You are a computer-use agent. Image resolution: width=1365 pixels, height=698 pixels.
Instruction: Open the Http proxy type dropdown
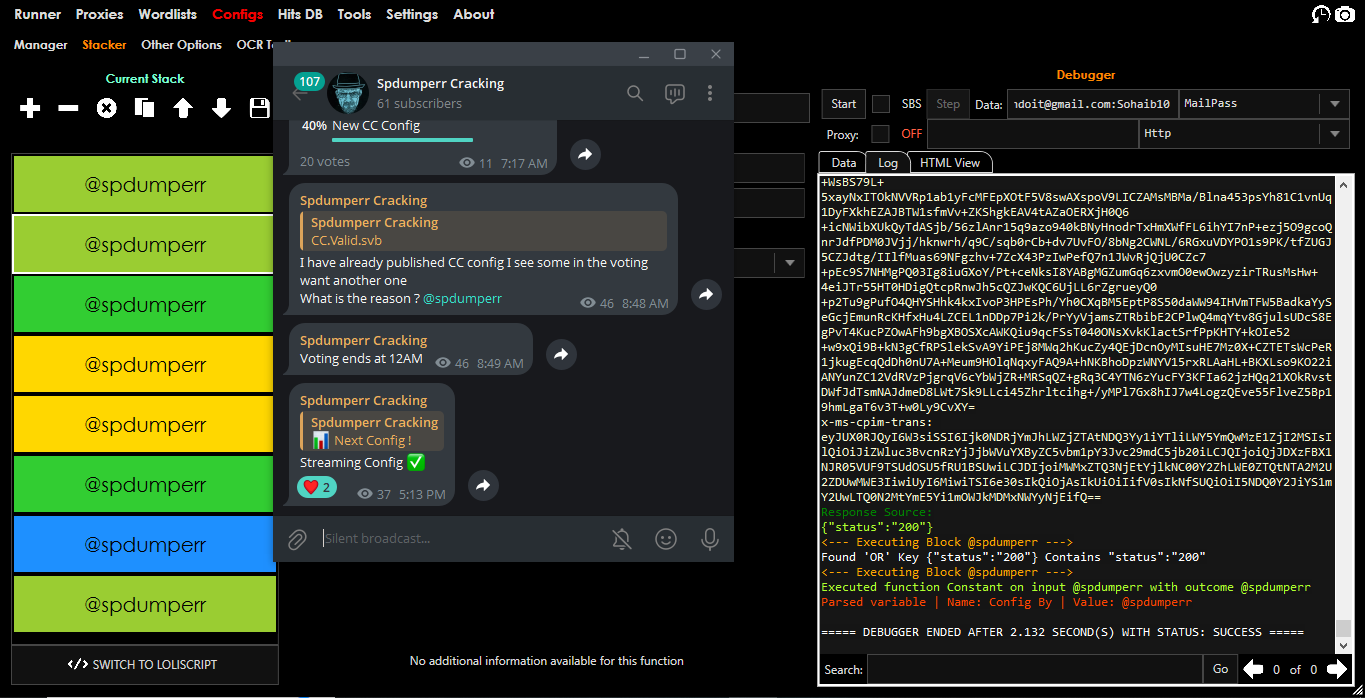point(1334,134)
